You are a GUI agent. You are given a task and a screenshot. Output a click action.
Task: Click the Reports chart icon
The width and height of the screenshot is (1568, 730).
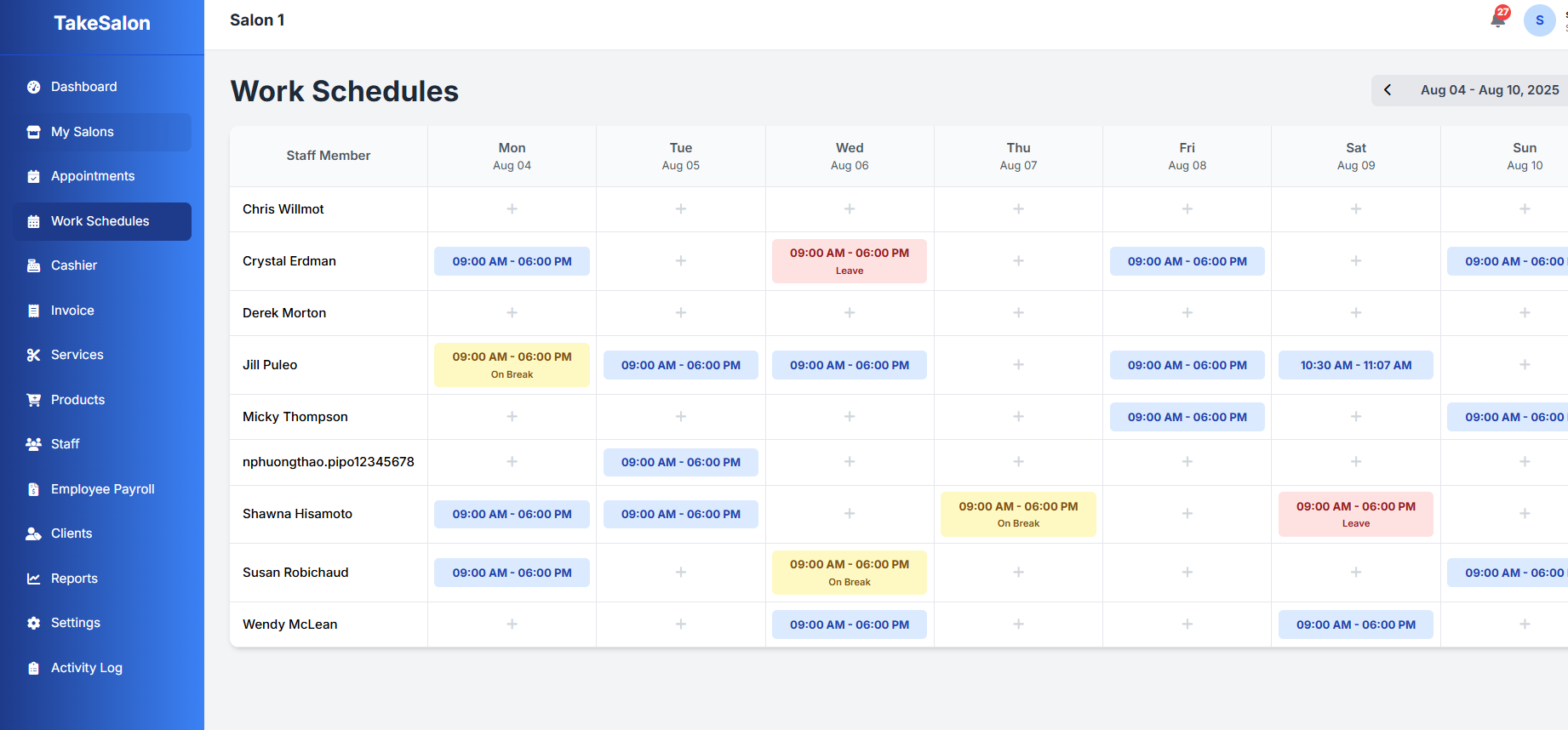tap(34, 579)
